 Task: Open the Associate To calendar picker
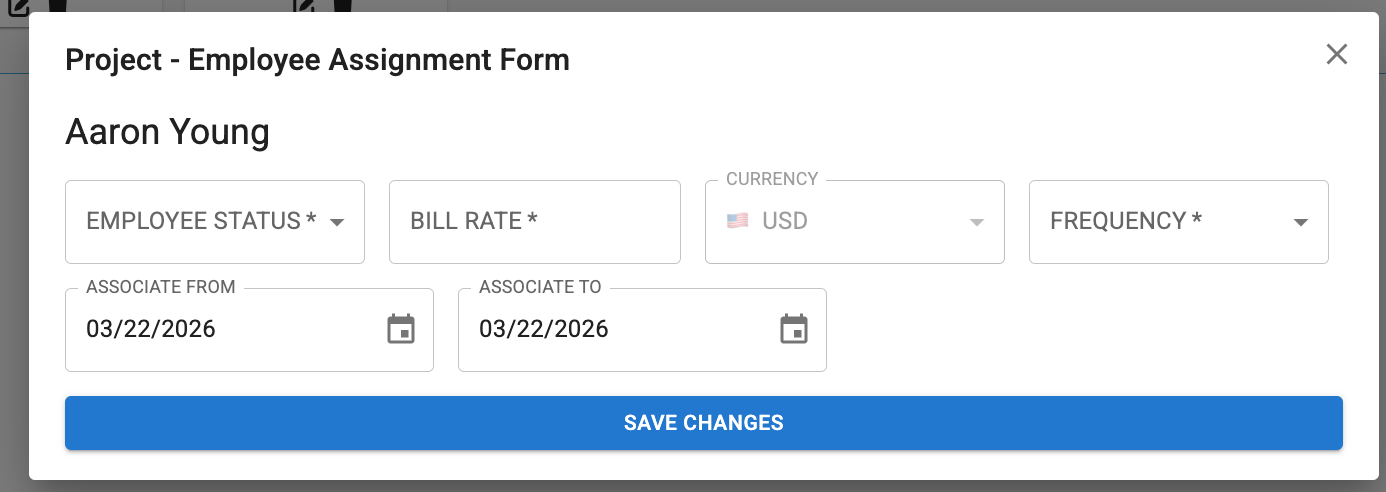tap(794, 329)
